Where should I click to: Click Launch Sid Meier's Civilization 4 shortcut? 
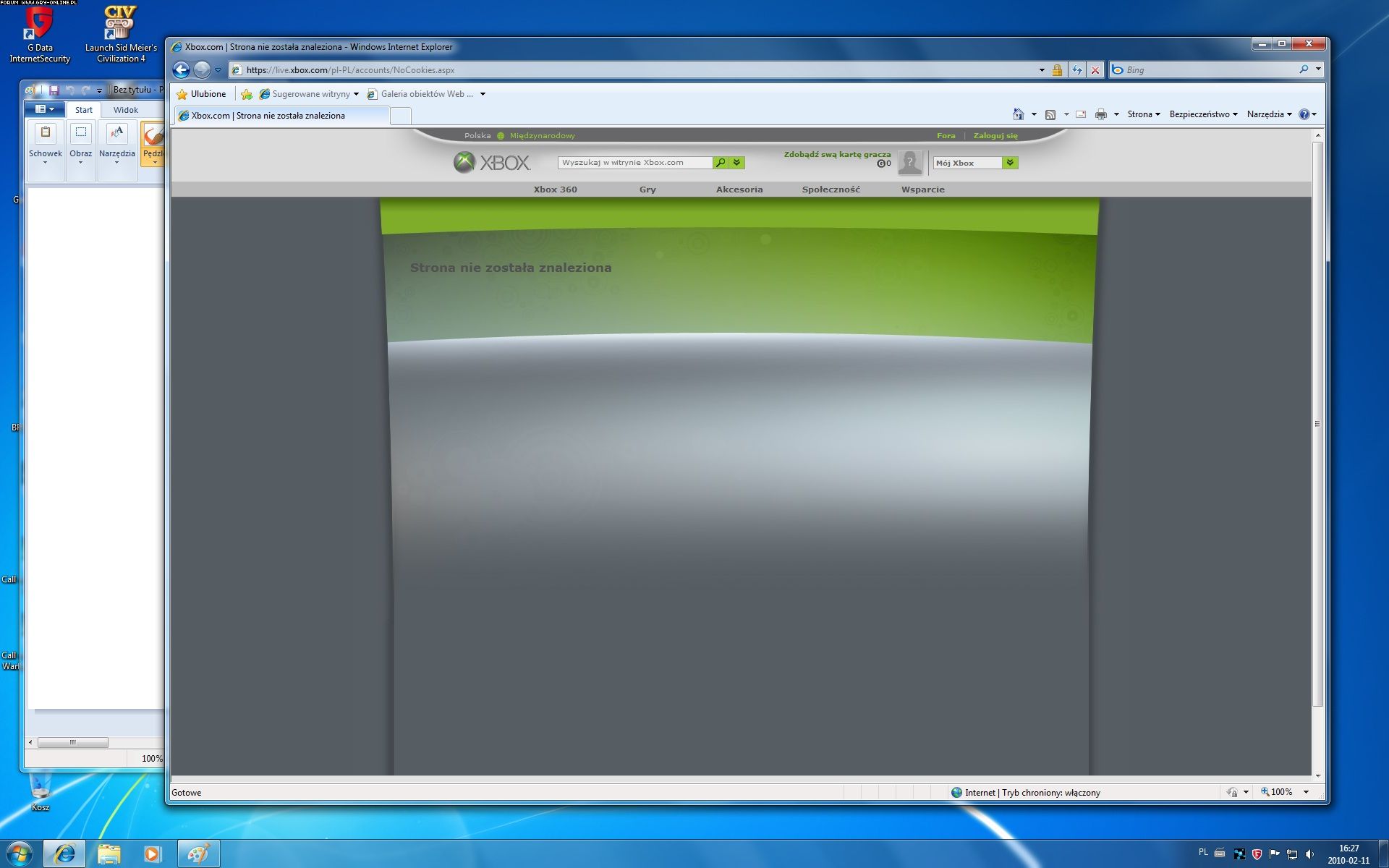coord(121,35)
